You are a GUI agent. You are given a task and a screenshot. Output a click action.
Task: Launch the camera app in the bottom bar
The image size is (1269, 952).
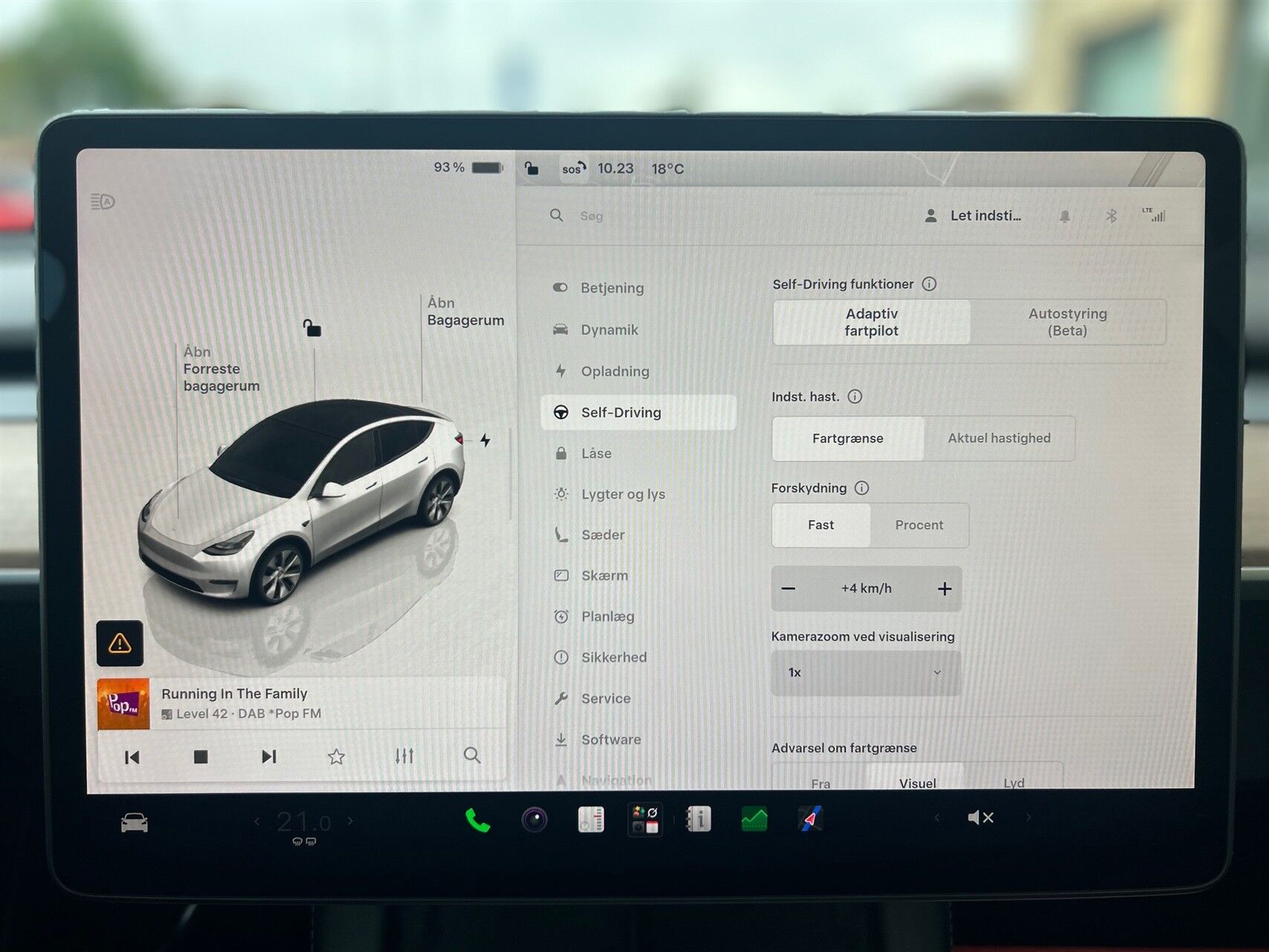534,820
